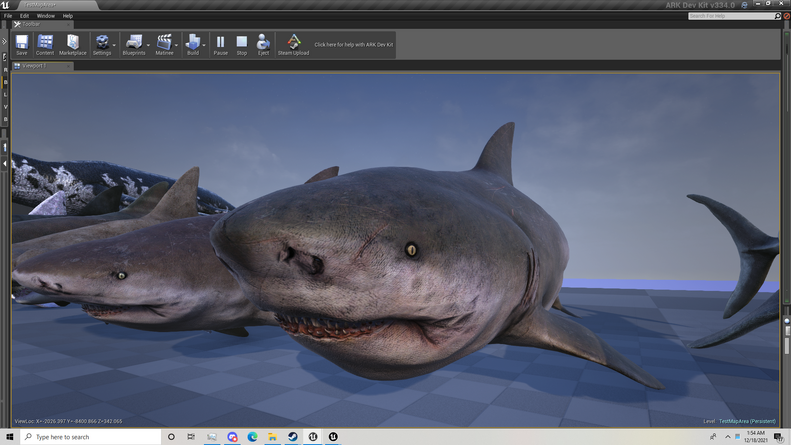Expand the Blueprints dropdown arrow
Image resolution: width=791 pixels, height=445 pixels.
click(x=148, y=45)
